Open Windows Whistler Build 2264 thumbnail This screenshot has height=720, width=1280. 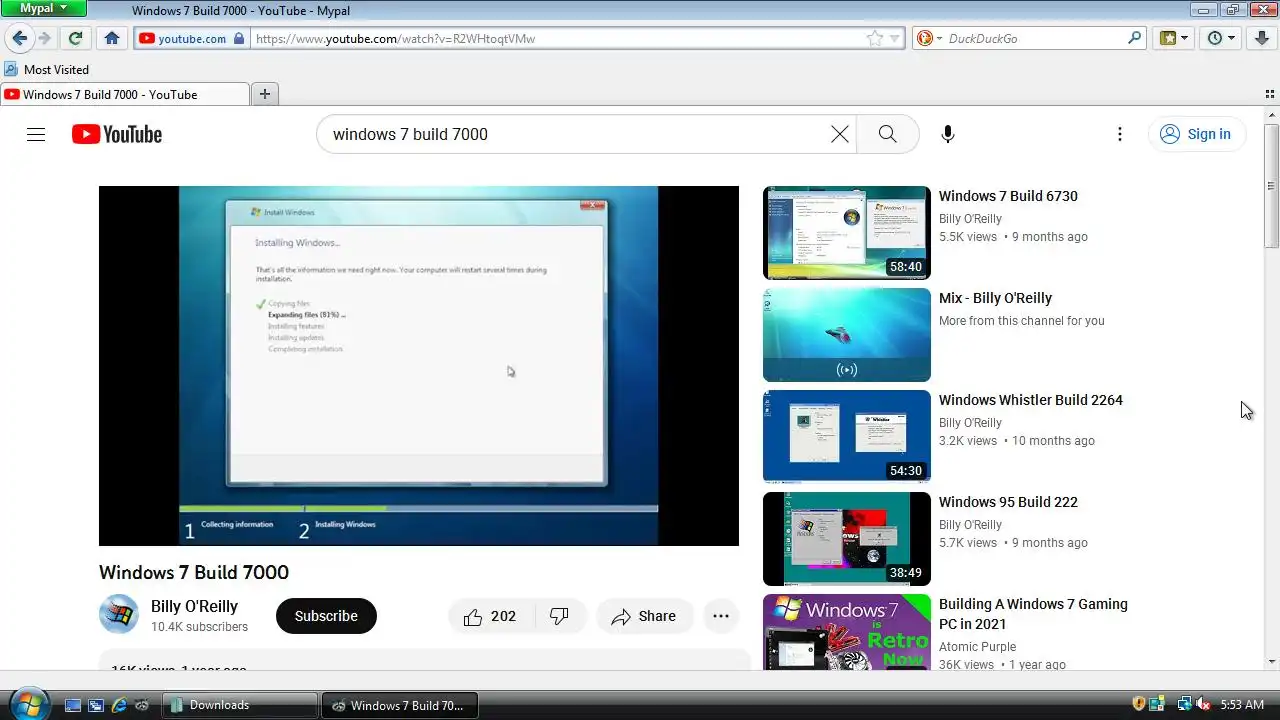point(847,437)
